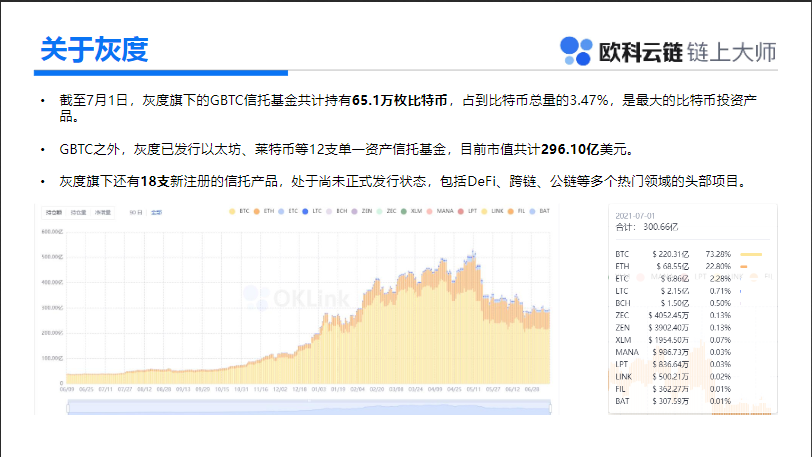This screenshot has width=812, height=457.
Task: Click the middle of the chart range slider bar
Action: [309, 409]
